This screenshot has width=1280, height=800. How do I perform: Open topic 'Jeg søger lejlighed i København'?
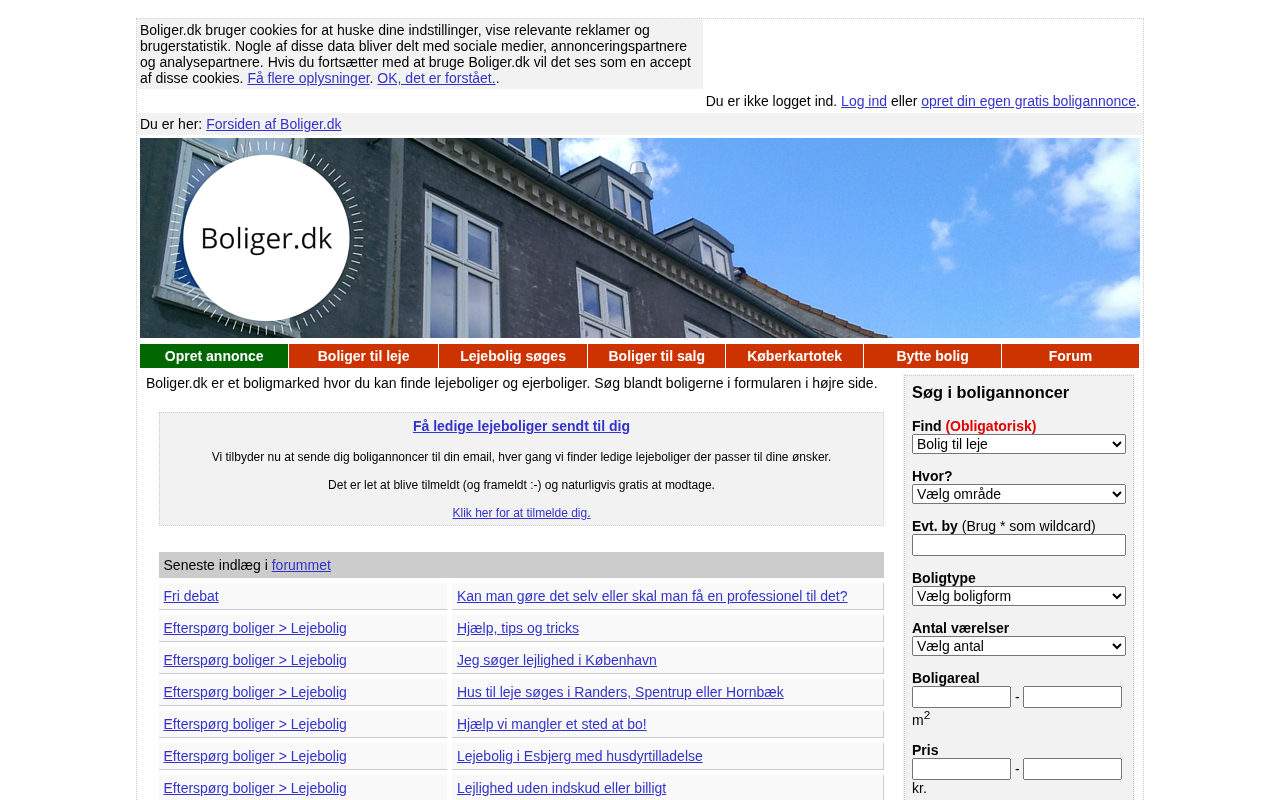(557, 660)
